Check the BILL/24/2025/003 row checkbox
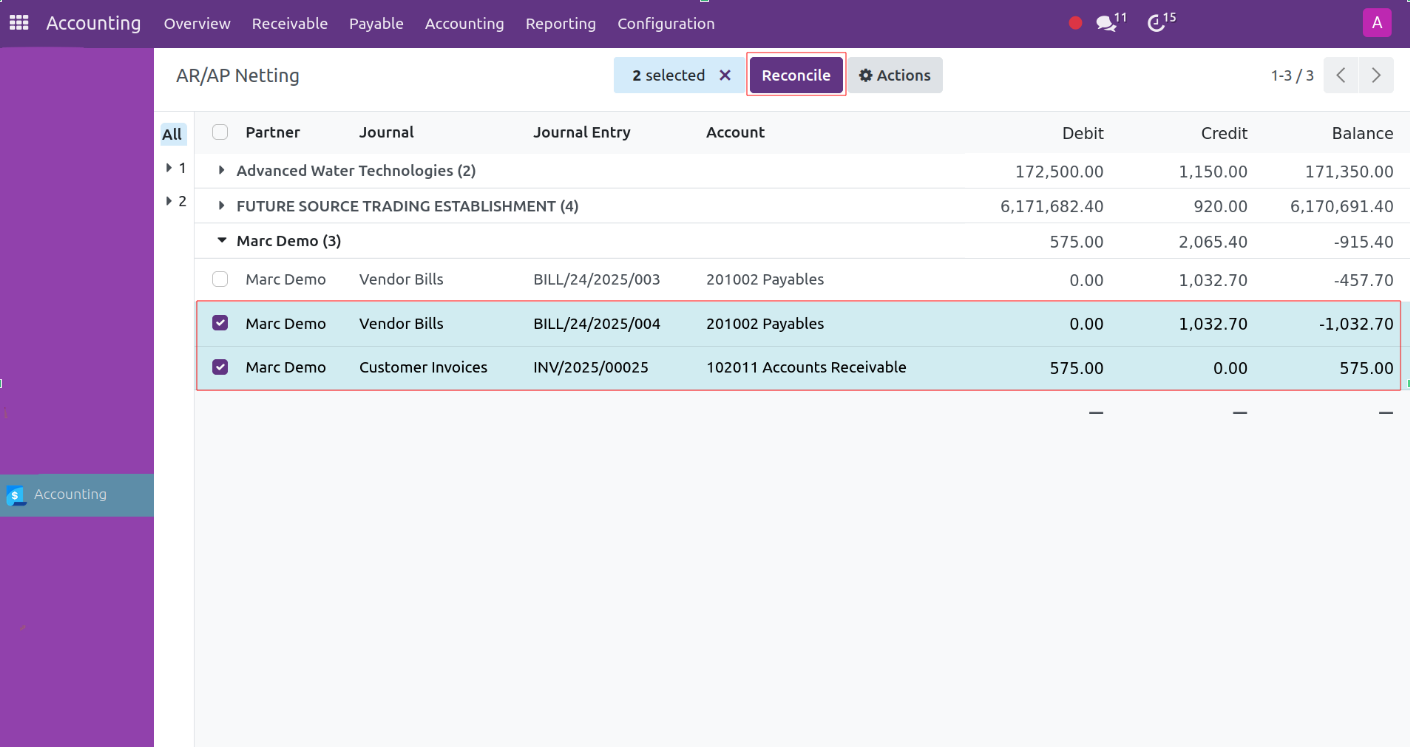 pos(220,279)
